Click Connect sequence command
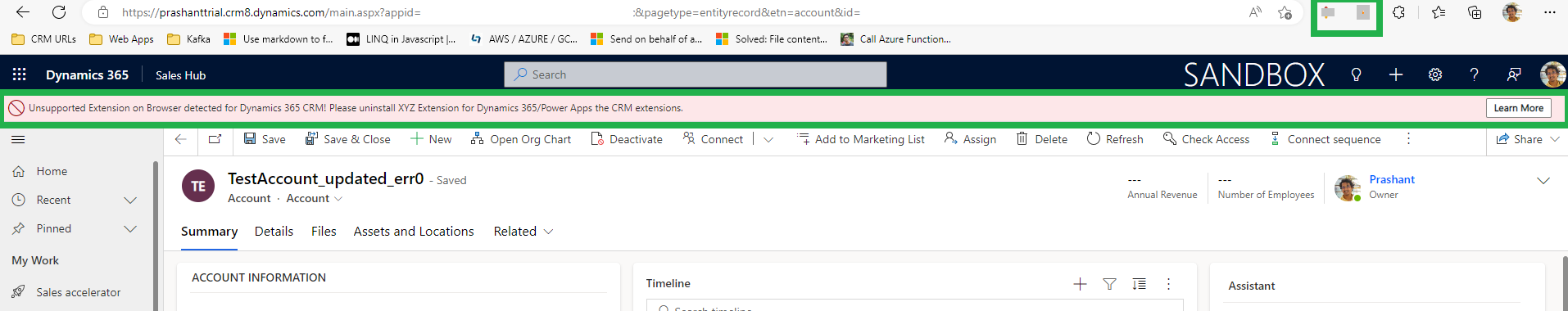 pos(1326,139)
